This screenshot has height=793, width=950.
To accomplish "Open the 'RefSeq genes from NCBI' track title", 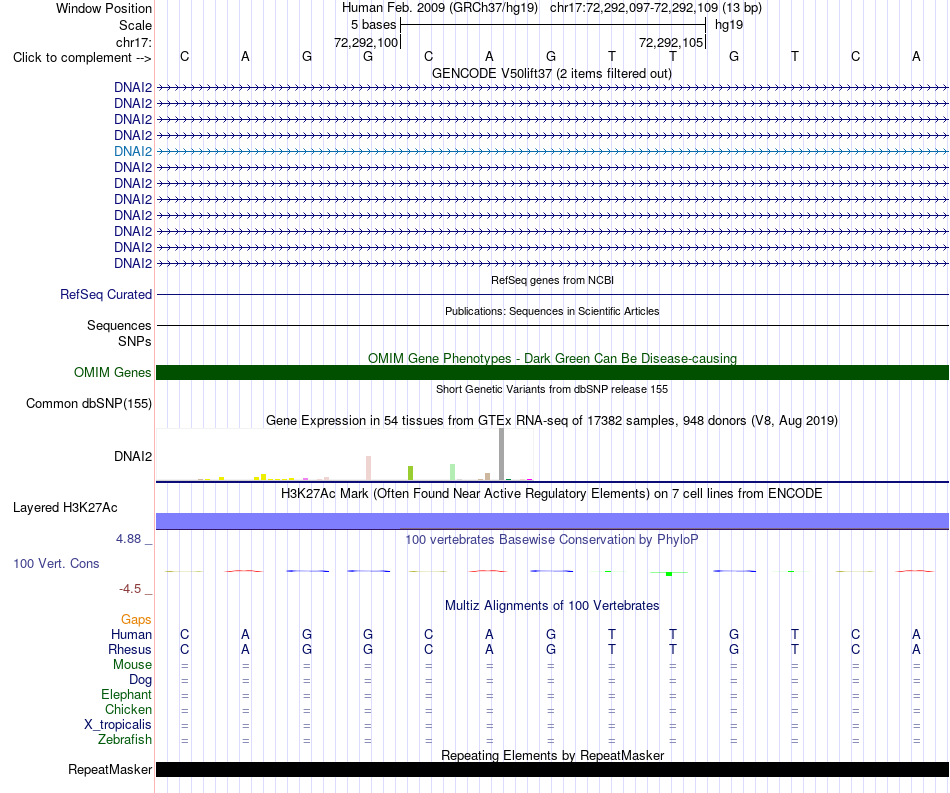I will (x=552, y=280).
